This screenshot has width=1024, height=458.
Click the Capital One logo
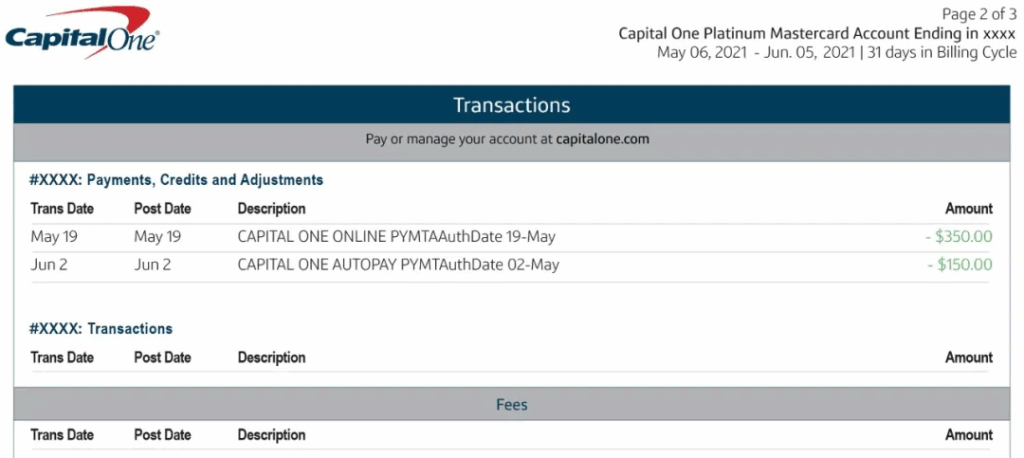pos(82,32)
